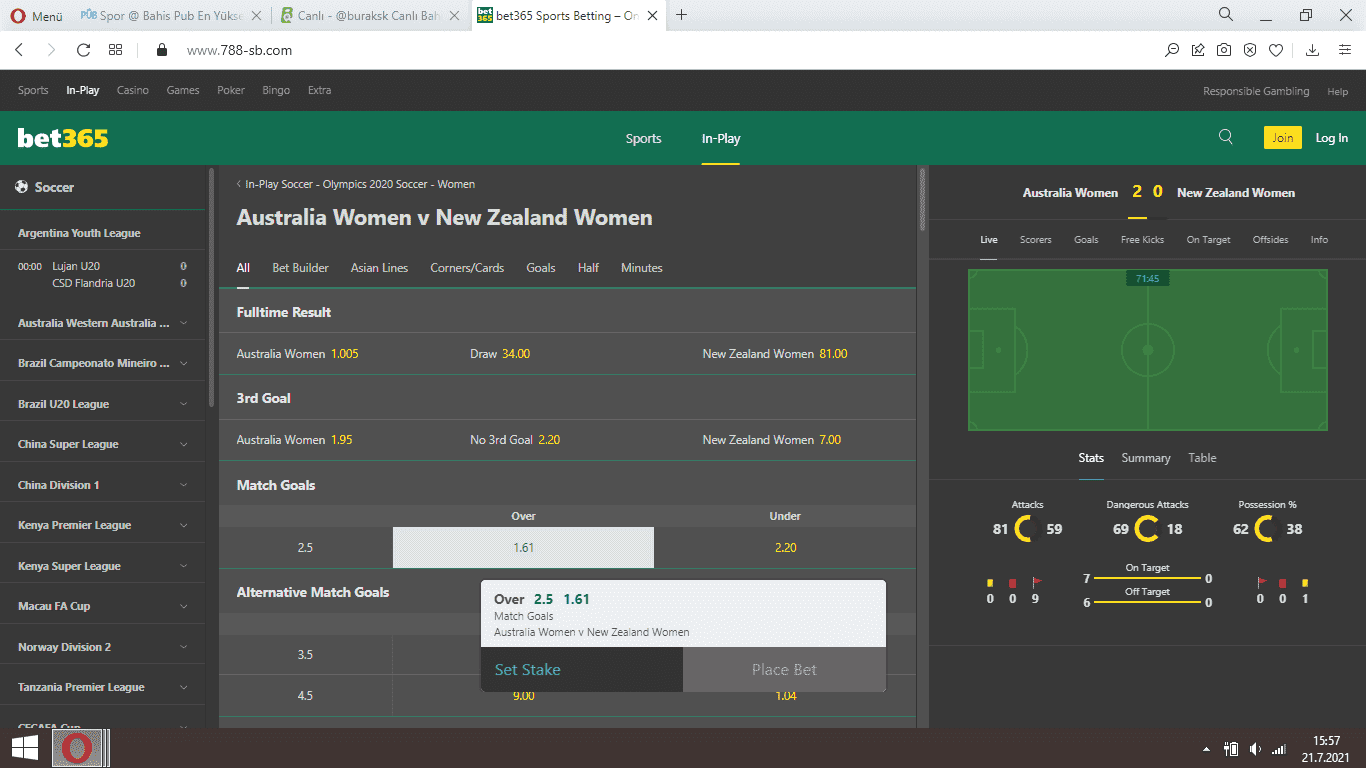
Task: Expand Tanzania Premier League chevron
Action: pyautogui.click(x=184, y=687)
